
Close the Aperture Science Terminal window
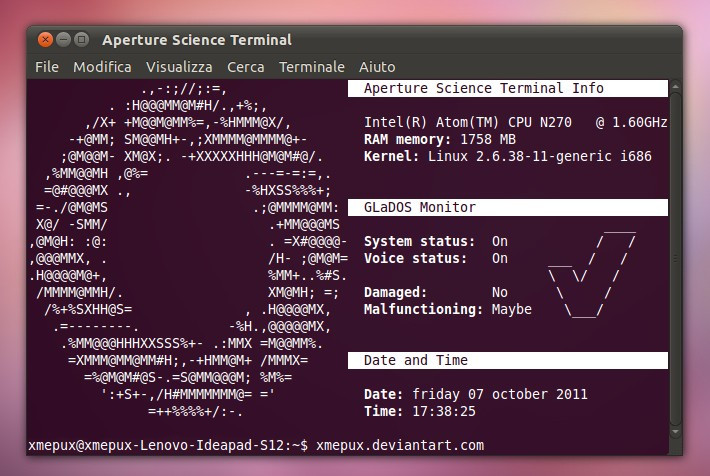pyautogui.click(x=45, y=40)
